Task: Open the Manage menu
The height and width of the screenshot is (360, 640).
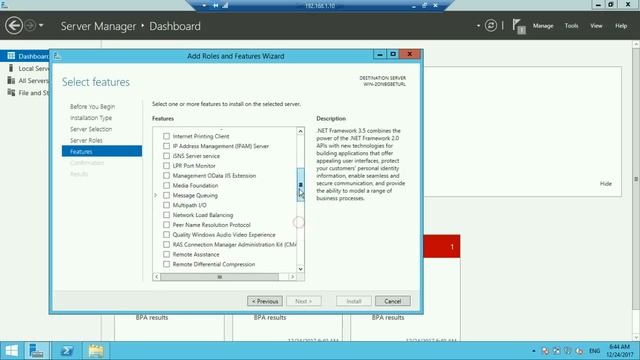Action: coord(543,26)
